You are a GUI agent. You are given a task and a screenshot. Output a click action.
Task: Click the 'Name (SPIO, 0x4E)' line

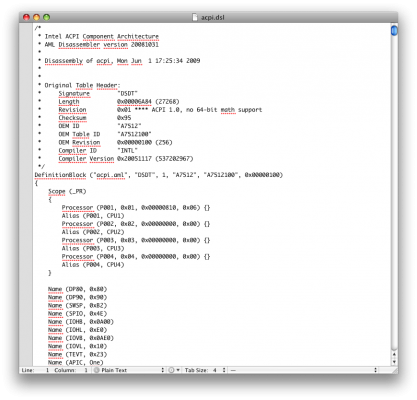coord(77,314)
